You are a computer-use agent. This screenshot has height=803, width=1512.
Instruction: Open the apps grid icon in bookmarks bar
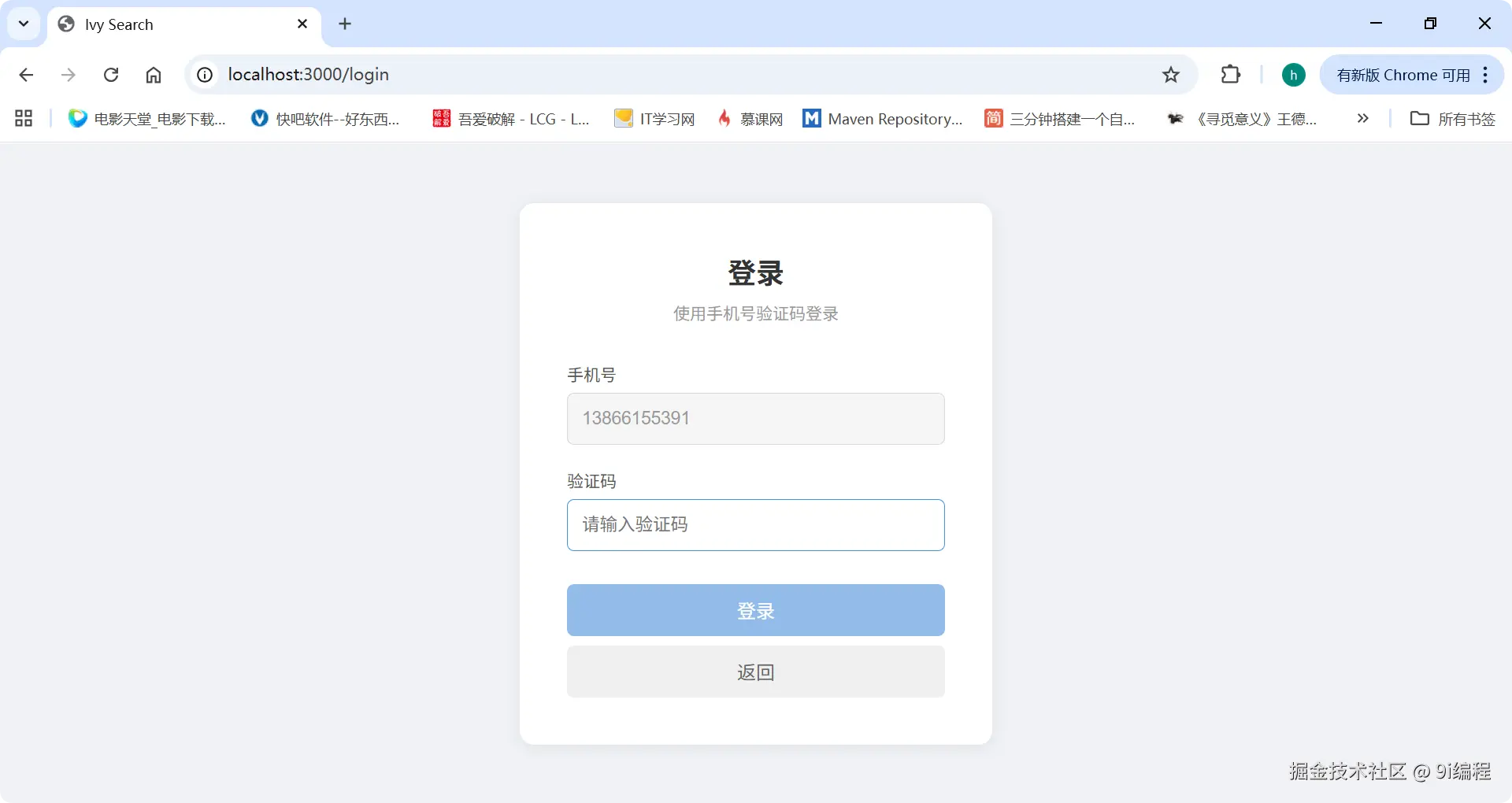click(24, 118)
